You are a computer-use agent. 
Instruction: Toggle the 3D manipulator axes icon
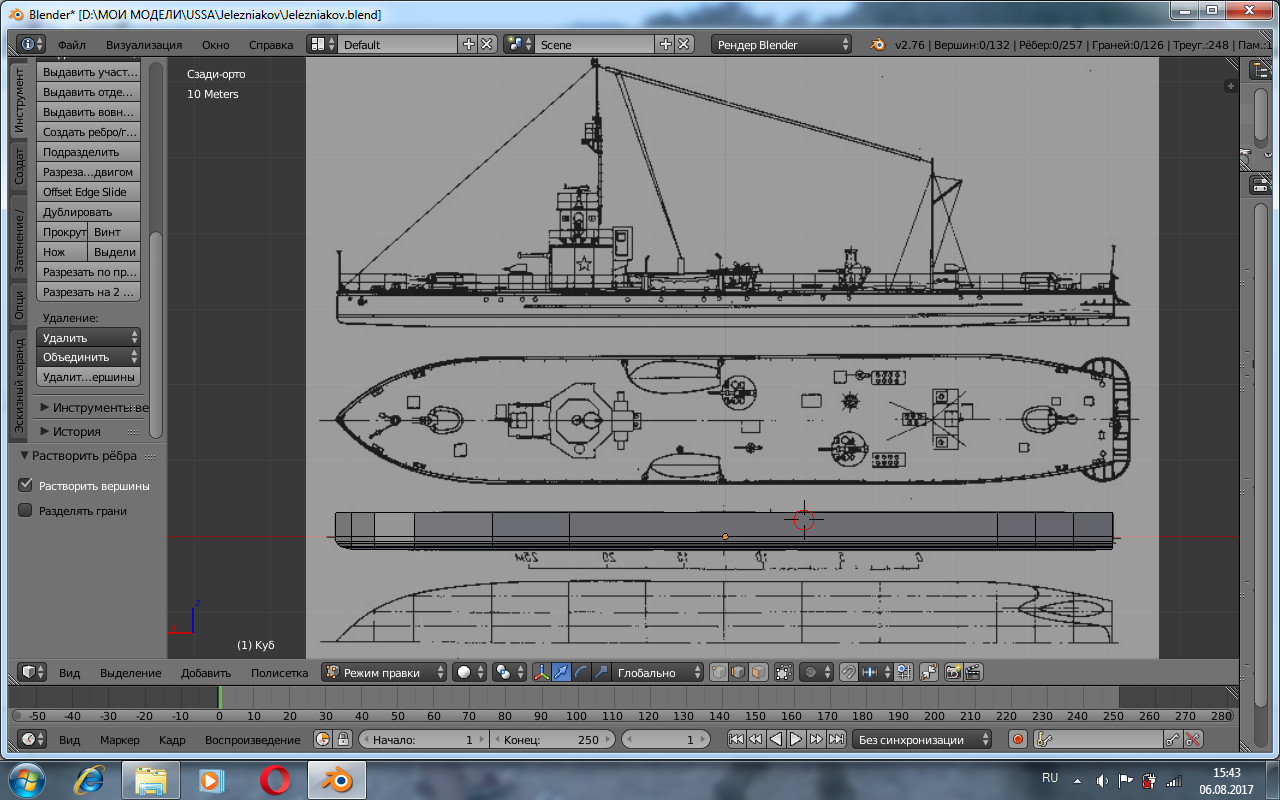click(x=541, y=673)
